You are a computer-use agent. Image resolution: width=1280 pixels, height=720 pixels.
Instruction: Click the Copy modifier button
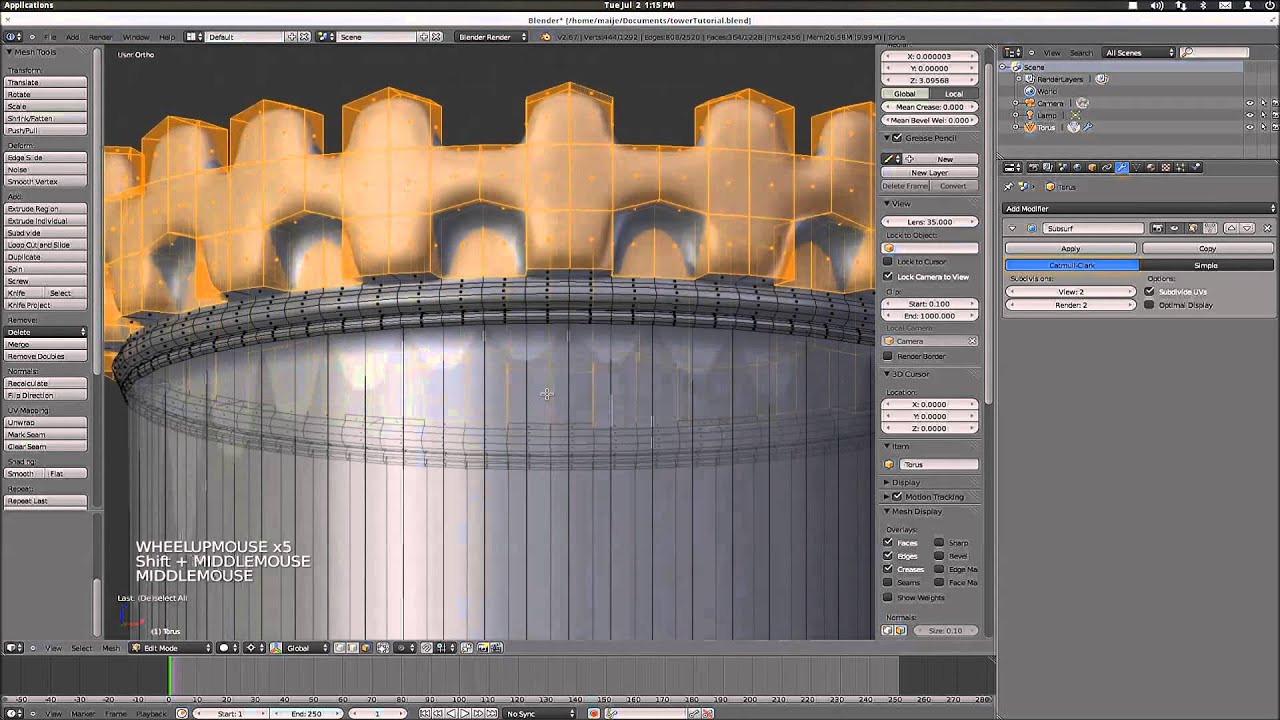(x=1208, y=248)
